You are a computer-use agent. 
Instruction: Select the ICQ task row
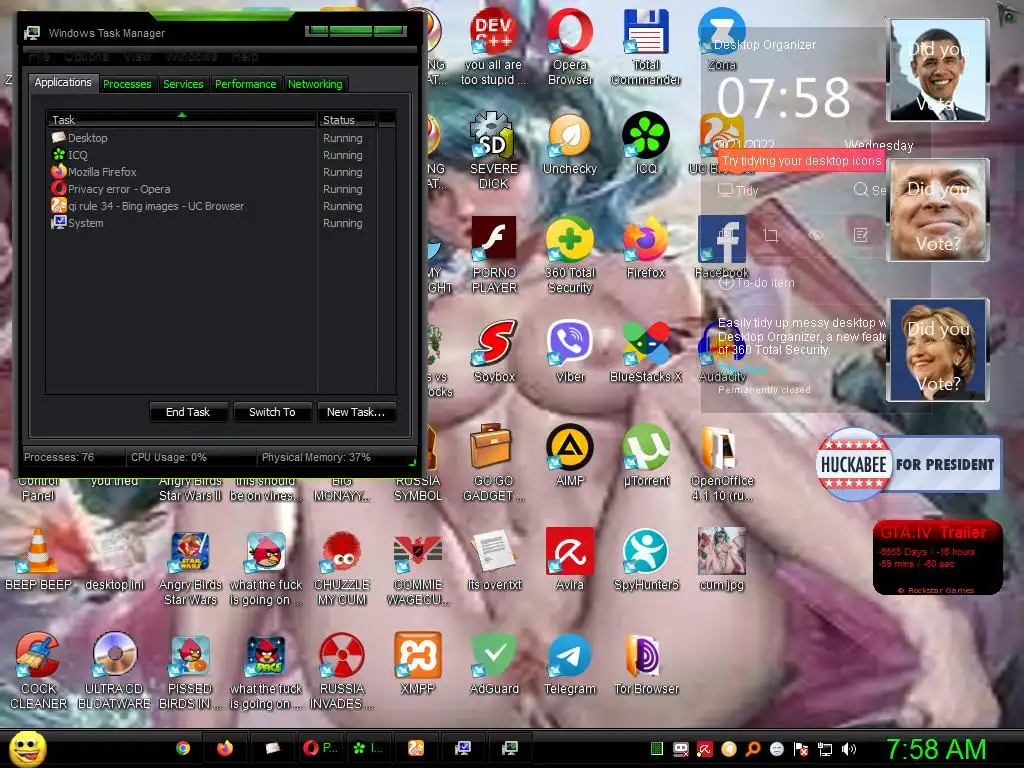click(183, 155)
